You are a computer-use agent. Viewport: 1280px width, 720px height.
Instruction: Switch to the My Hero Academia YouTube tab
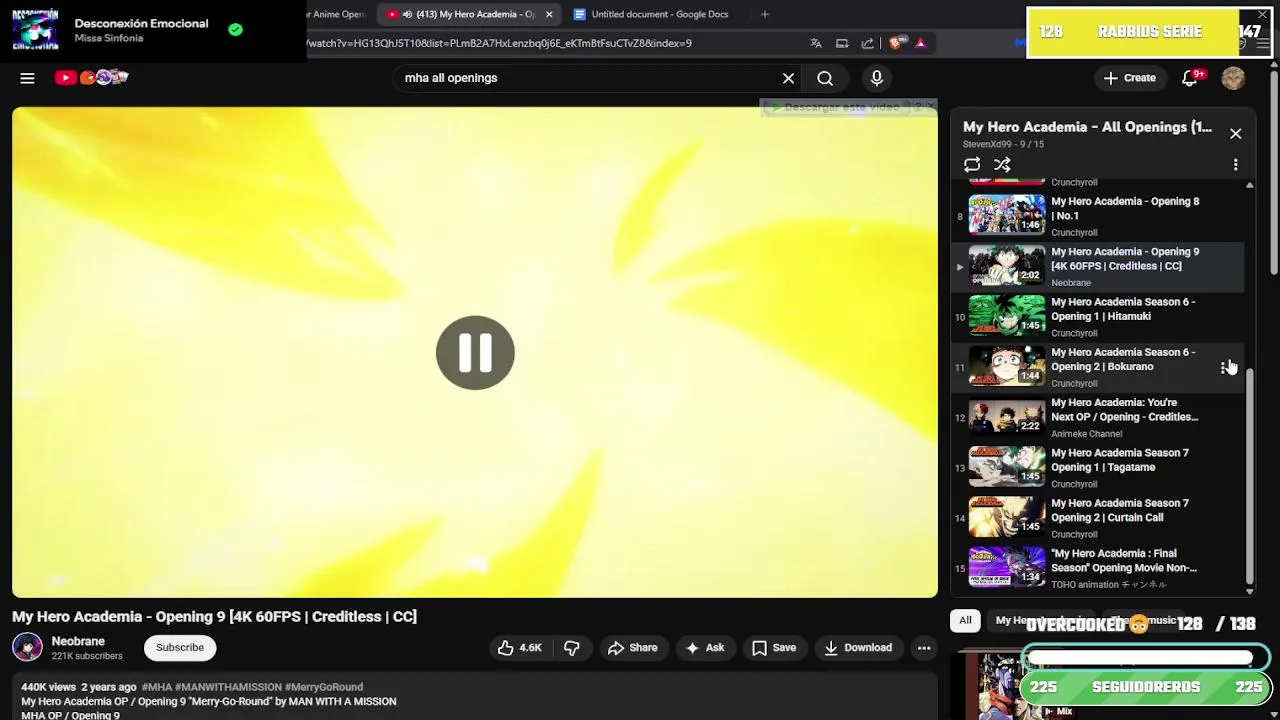(x=468, y=14)
